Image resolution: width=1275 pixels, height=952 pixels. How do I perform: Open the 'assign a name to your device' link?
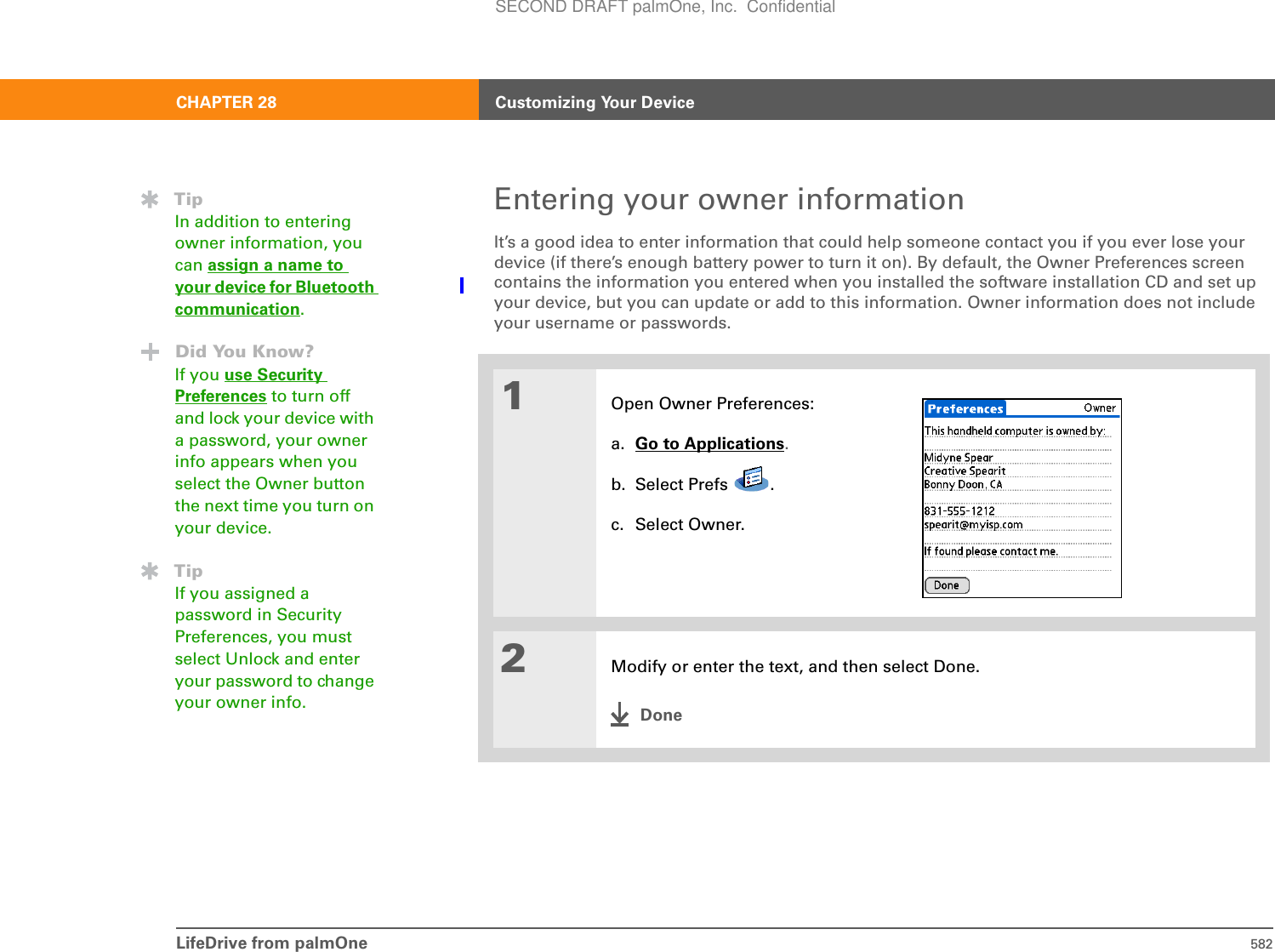tap(276, 287)
